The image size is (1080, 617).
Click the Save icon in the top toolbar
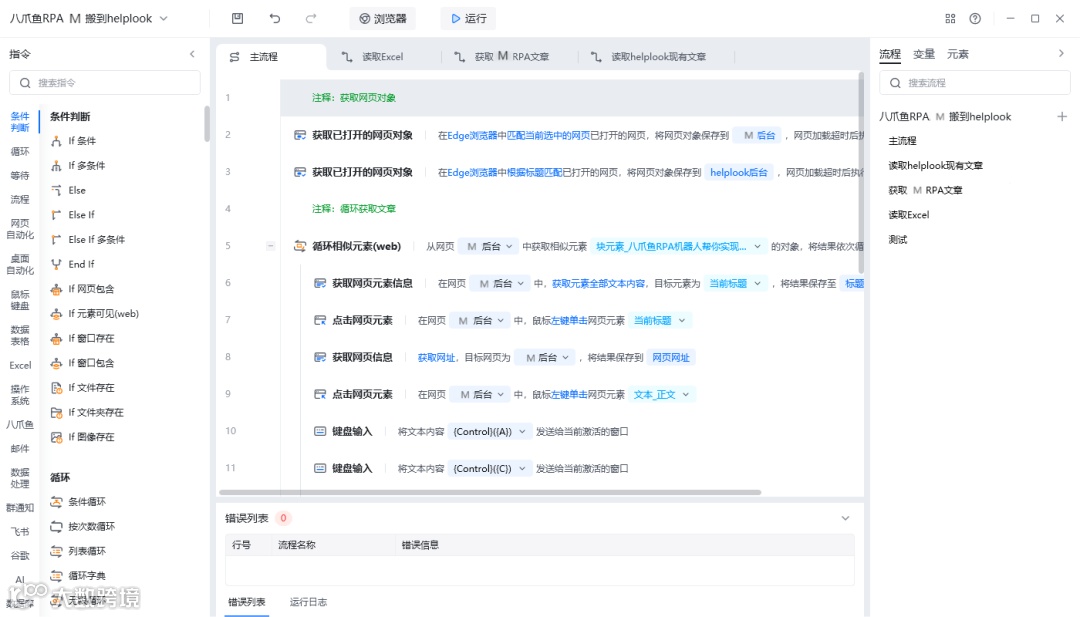point(236,17)
